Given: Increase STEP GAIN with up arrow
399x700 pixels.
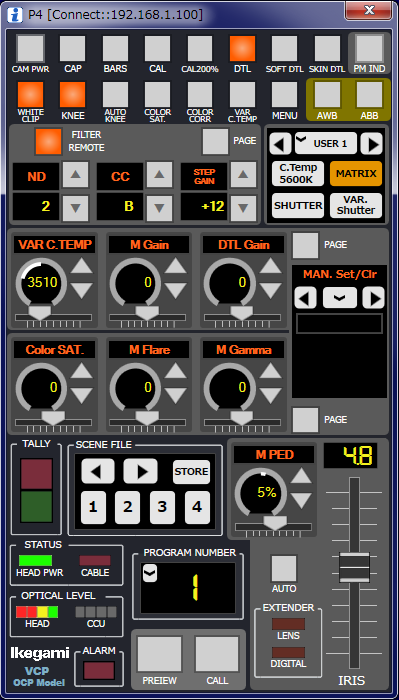Looking at the screenshot, I should click(243, 175).
